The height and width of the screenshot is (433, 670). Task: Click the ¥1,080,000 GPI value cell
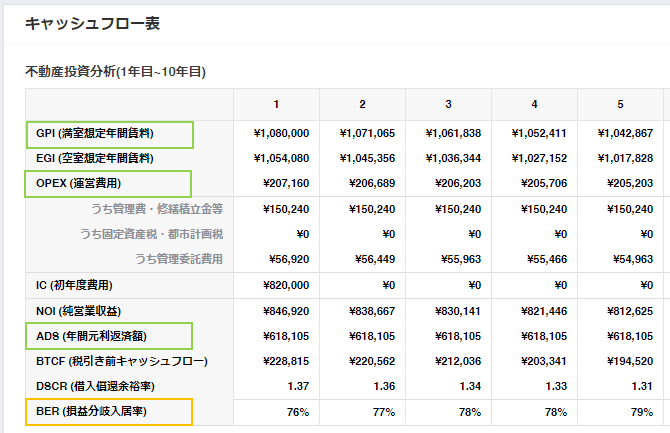pyautogui.click(x=282, y=133)
